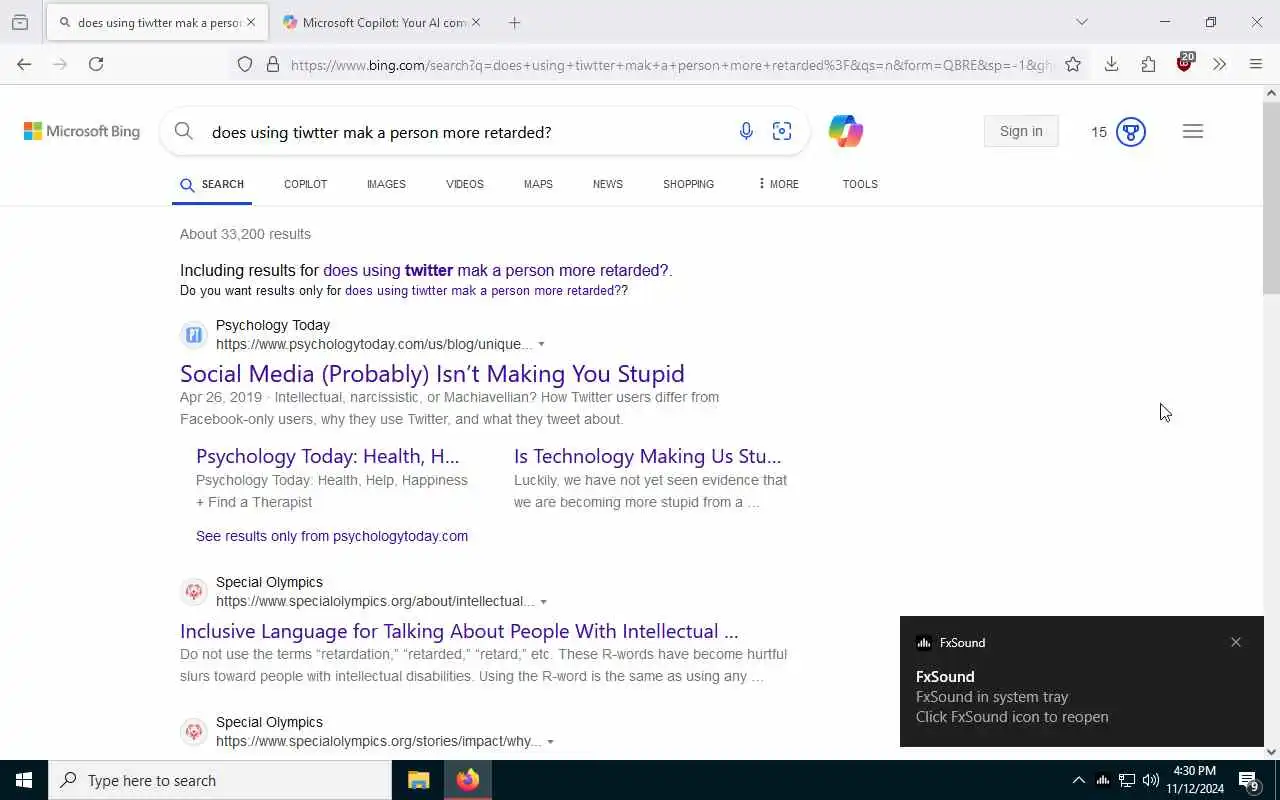The width and height of the screenshot is (1280, 800).
Task: Open the Firefox downloads icon
Action: coord(1111,64)
